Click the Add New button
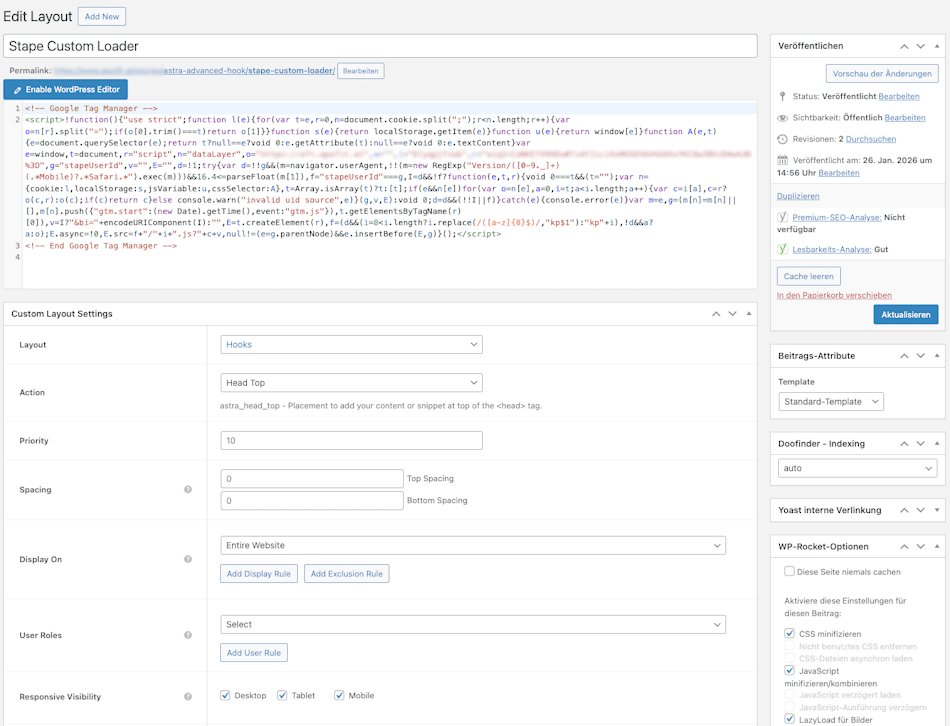Image resolution: width=950 pixels, height=726 pixels. (102, 16)
